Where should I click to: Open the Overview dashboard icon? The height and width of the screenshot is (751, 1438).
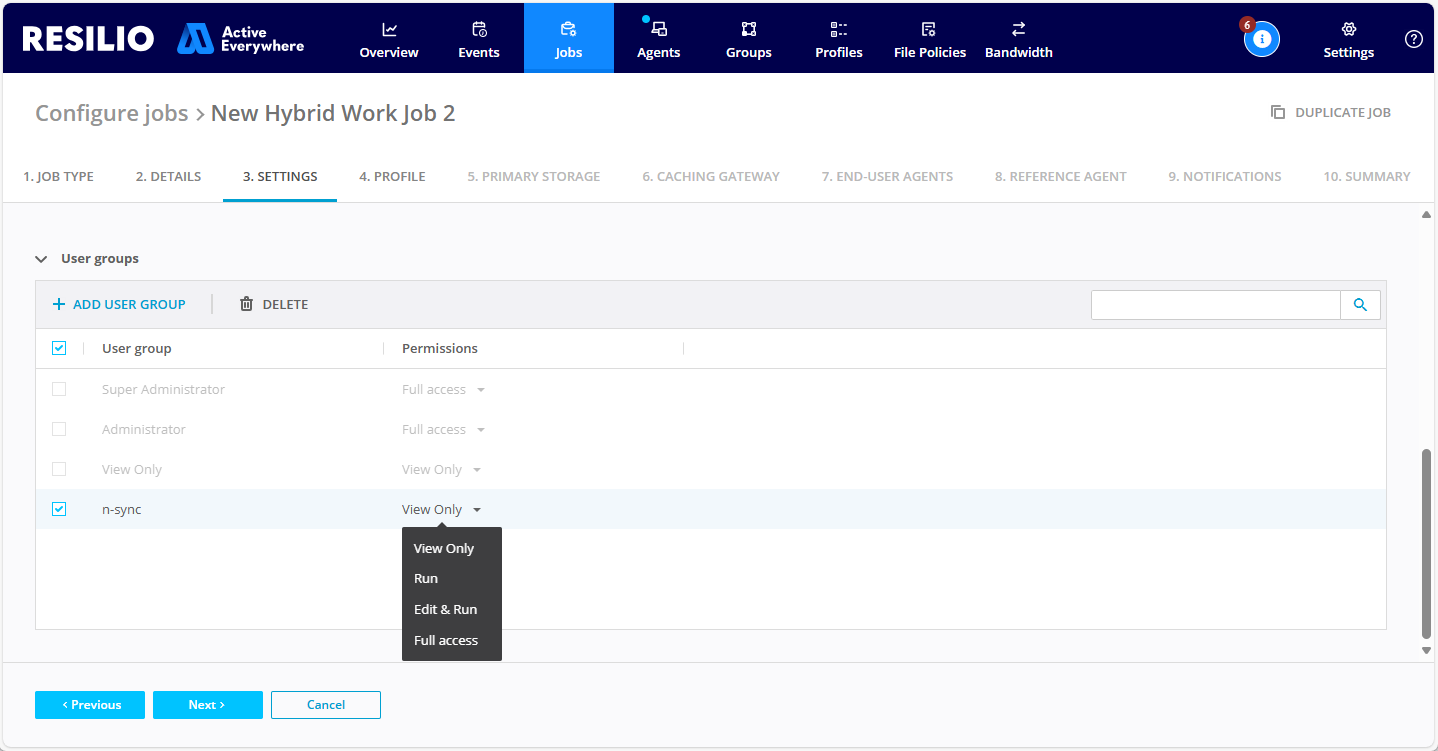click(389, 30)
